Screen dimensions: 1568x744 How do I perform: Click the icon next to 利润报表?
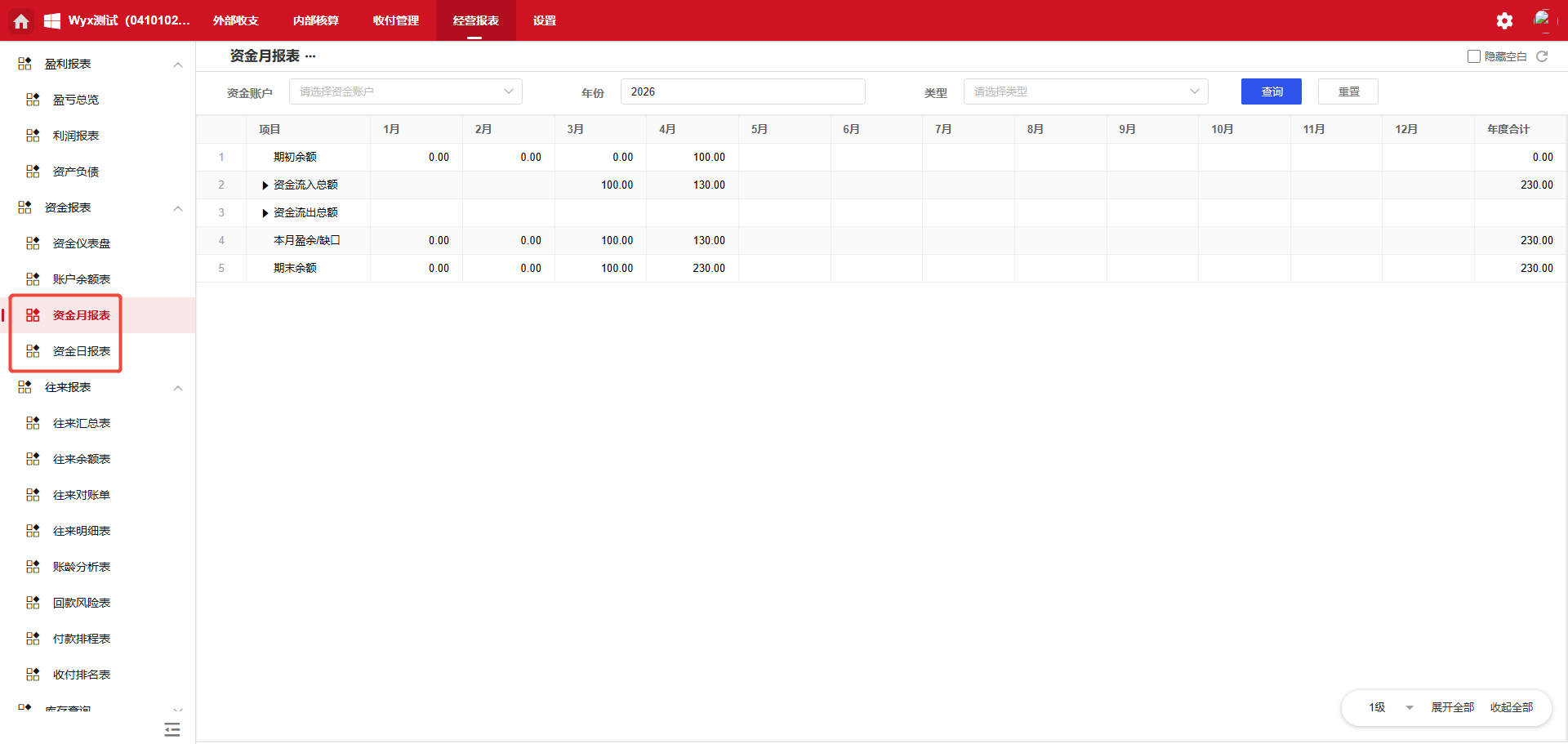33,136
